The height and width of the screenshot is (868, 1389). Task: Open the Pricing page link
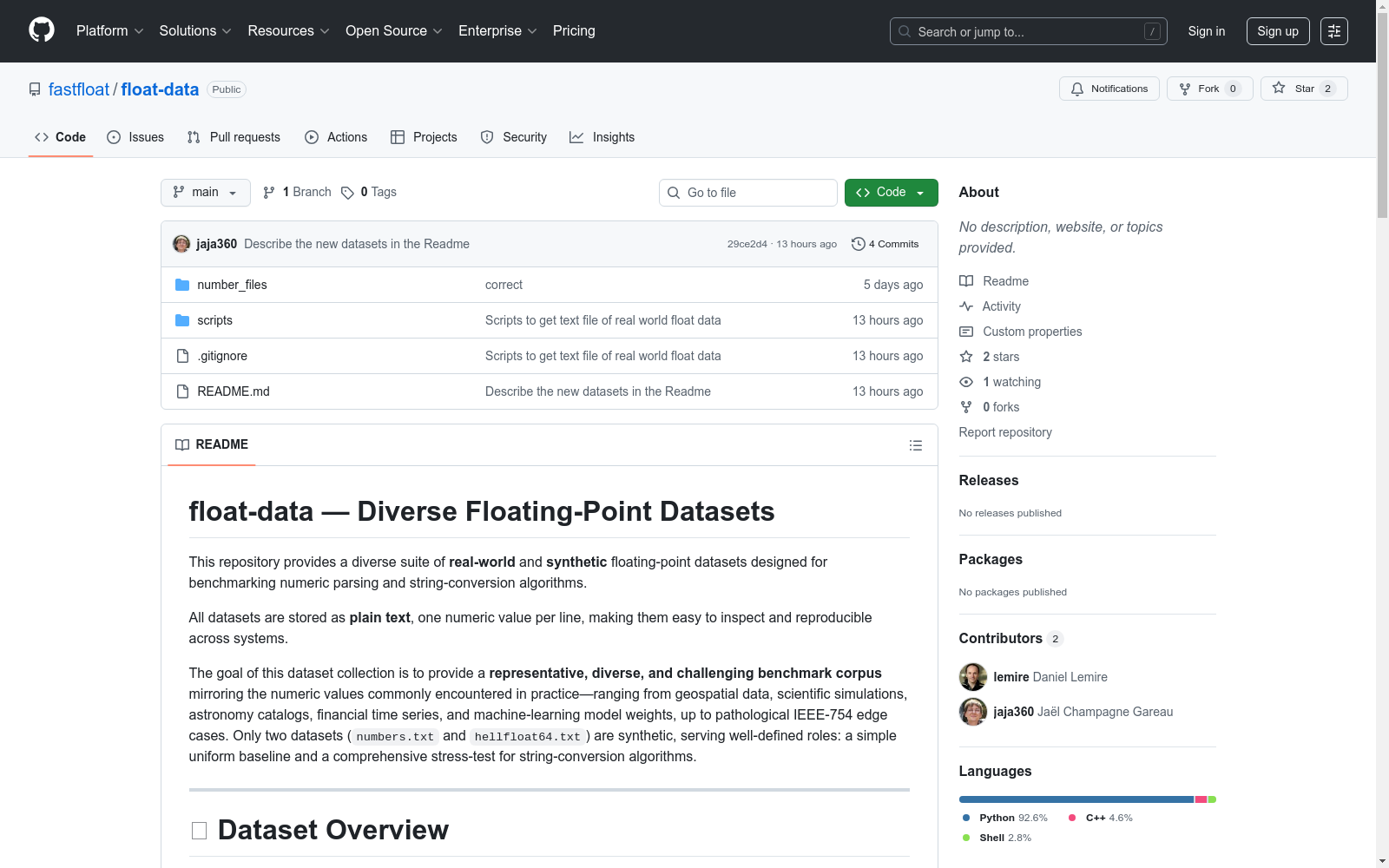[574, 31]
